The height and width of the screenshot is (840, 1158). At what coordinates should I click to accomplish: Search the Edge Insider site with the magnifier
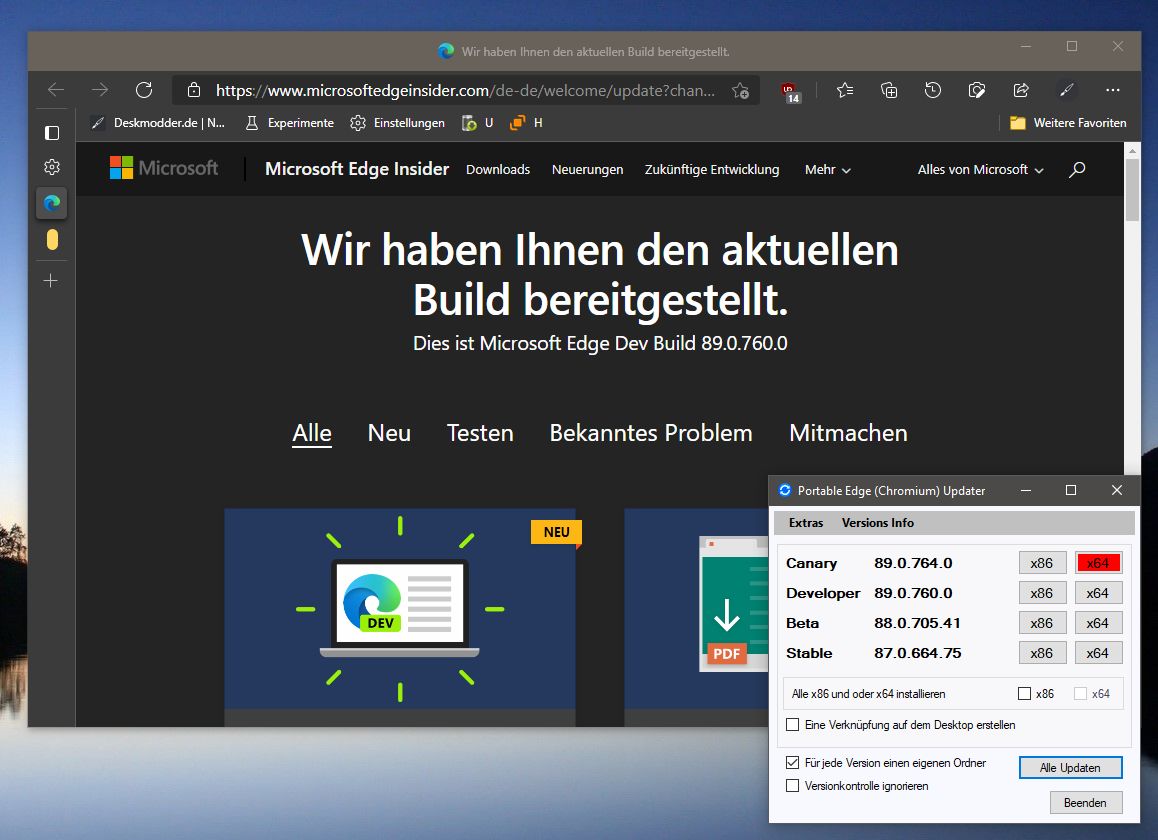(x=1077, y=169)
